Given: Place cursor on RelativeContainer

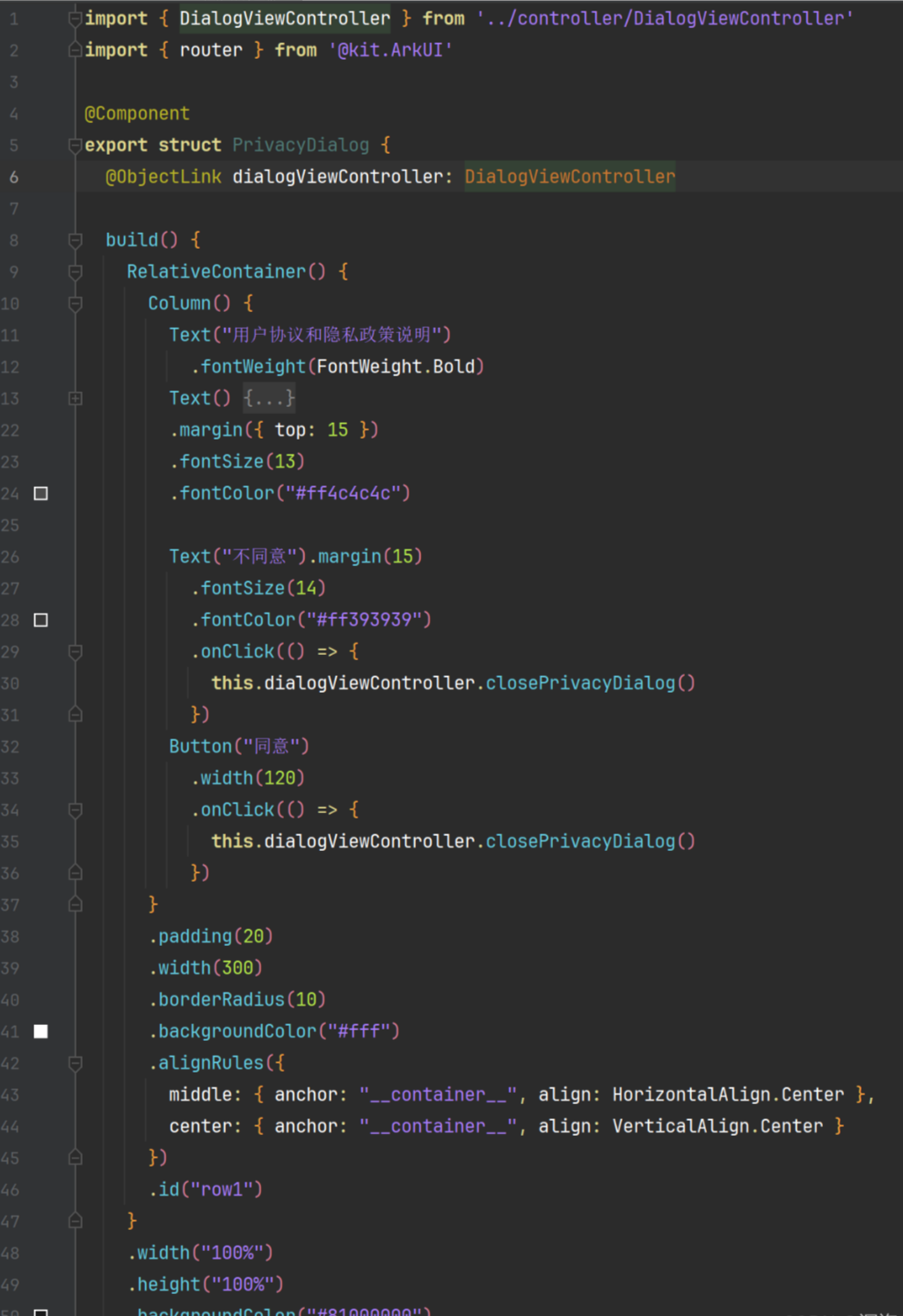Looking at the screenshot, I should [216, 272].
